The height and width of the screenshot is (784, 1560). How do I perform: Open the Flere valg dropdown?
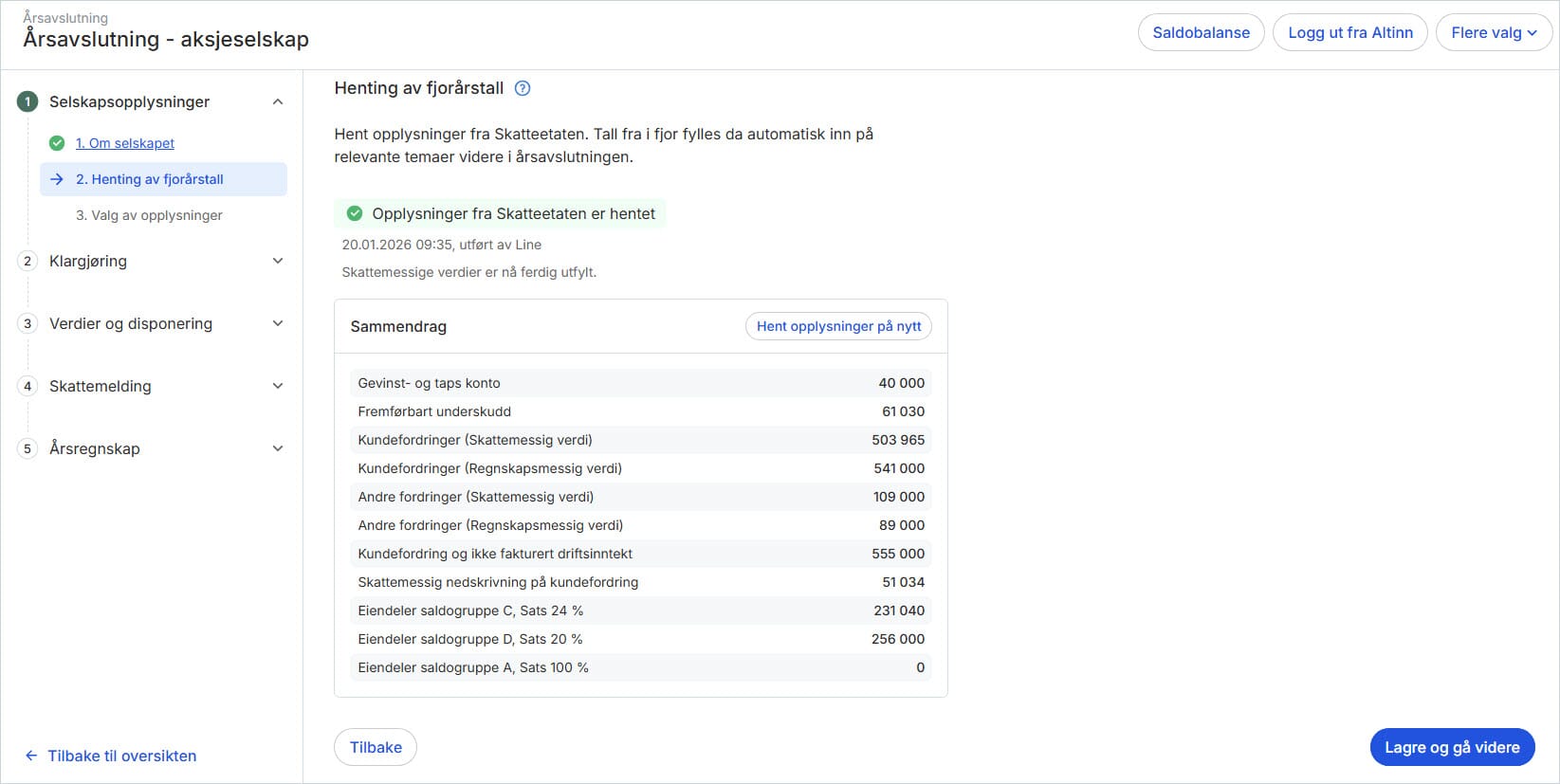1493,32
